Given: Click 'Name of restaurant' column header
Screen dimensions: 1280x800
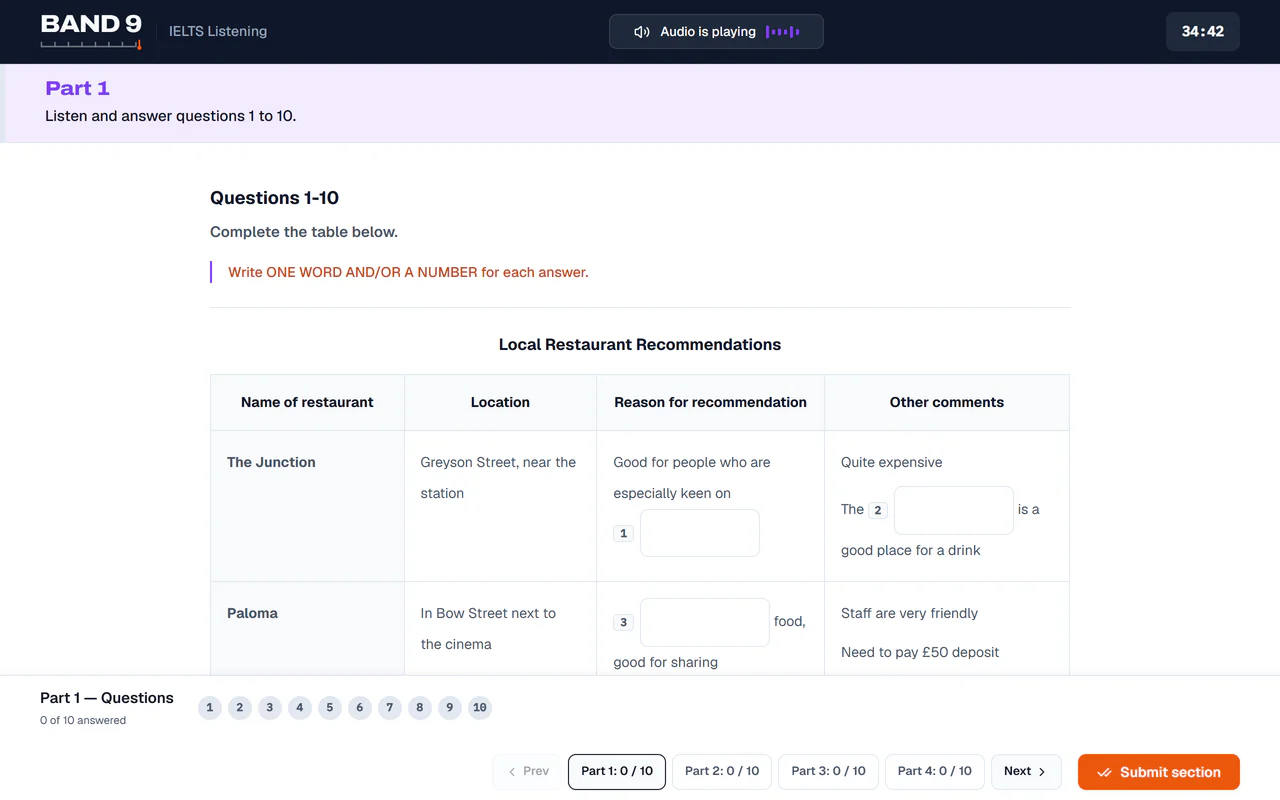Looking at the screenshot, I should click(307, 403).
